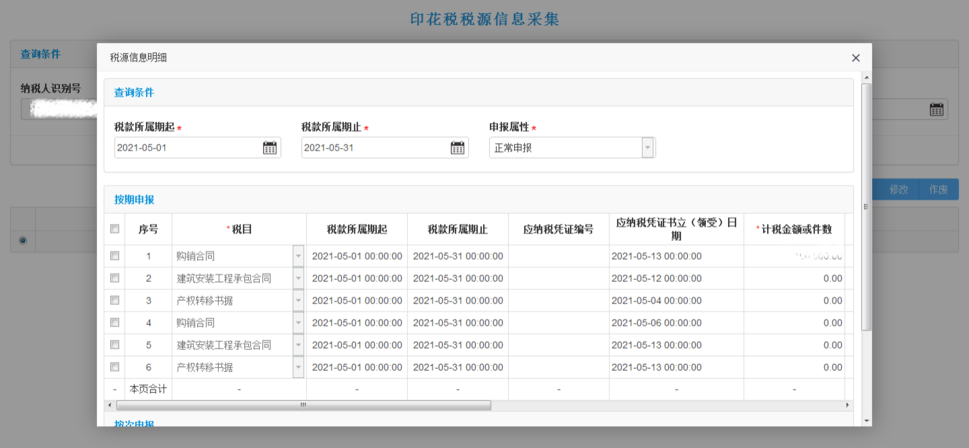The image size is (969, 448).
Task: Click the 税款所属期起 date input field
Action: [x=197, y=148]
